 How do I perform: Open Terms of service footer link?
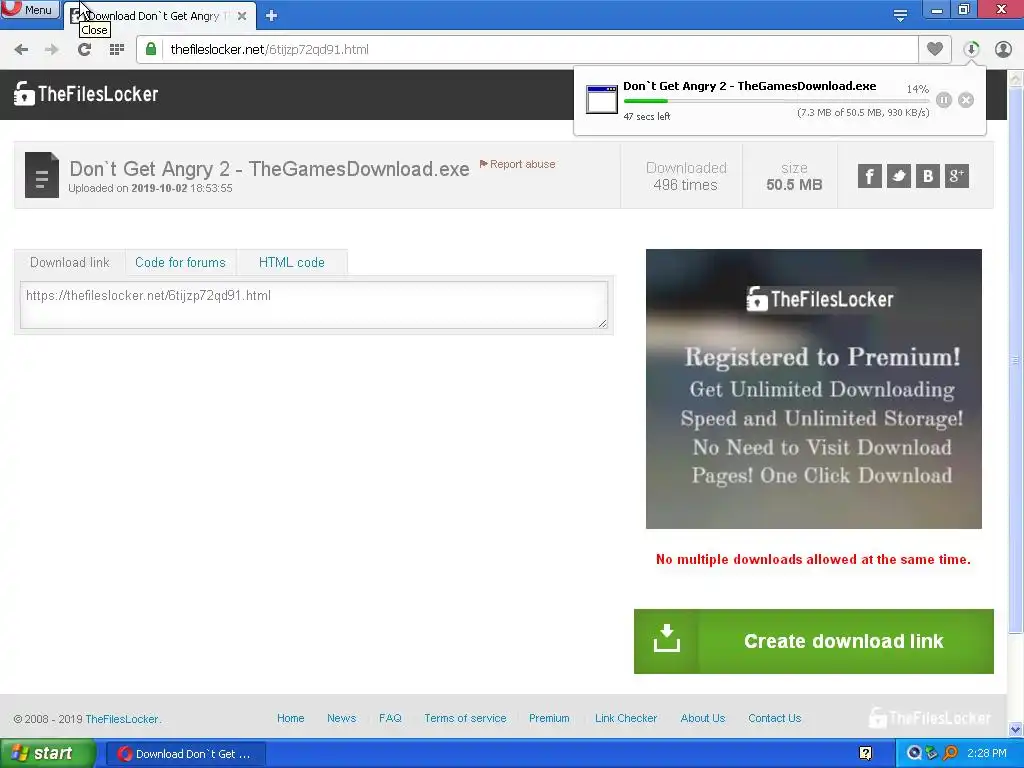click(x=465, y=718)
